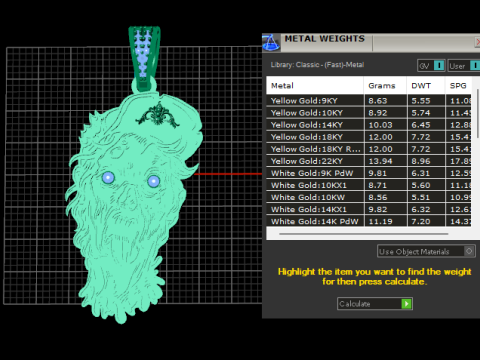Sort by Grams column header

click(385, 86)
